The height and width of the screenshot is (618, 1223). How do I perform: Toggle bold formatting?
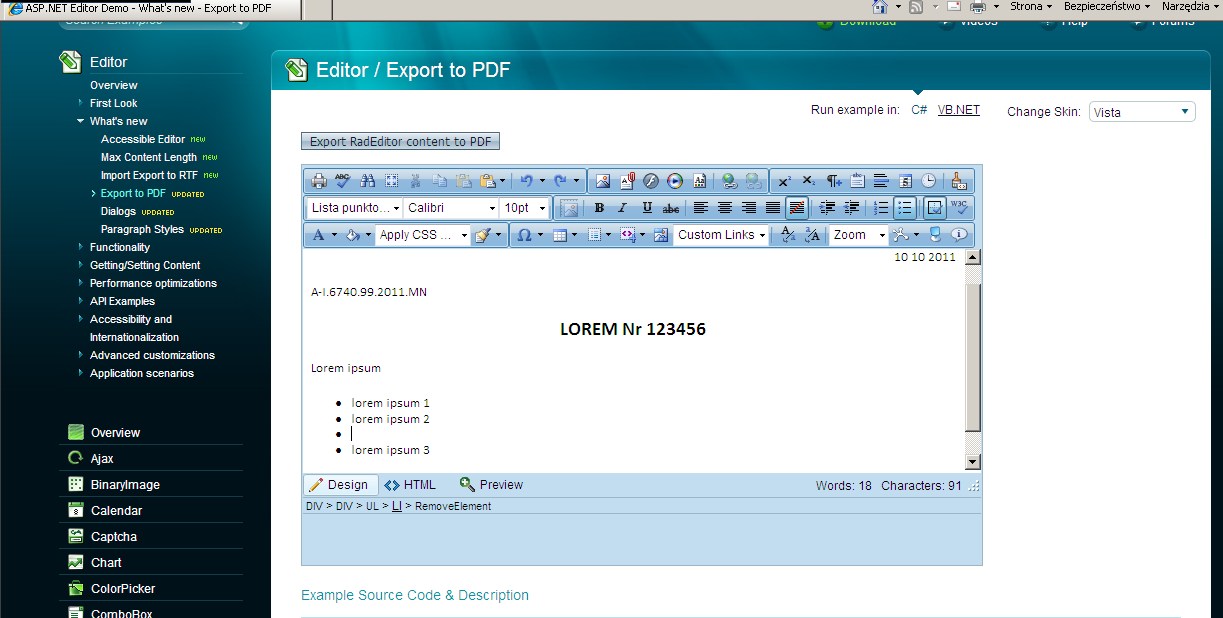click(x=600, y=208)
